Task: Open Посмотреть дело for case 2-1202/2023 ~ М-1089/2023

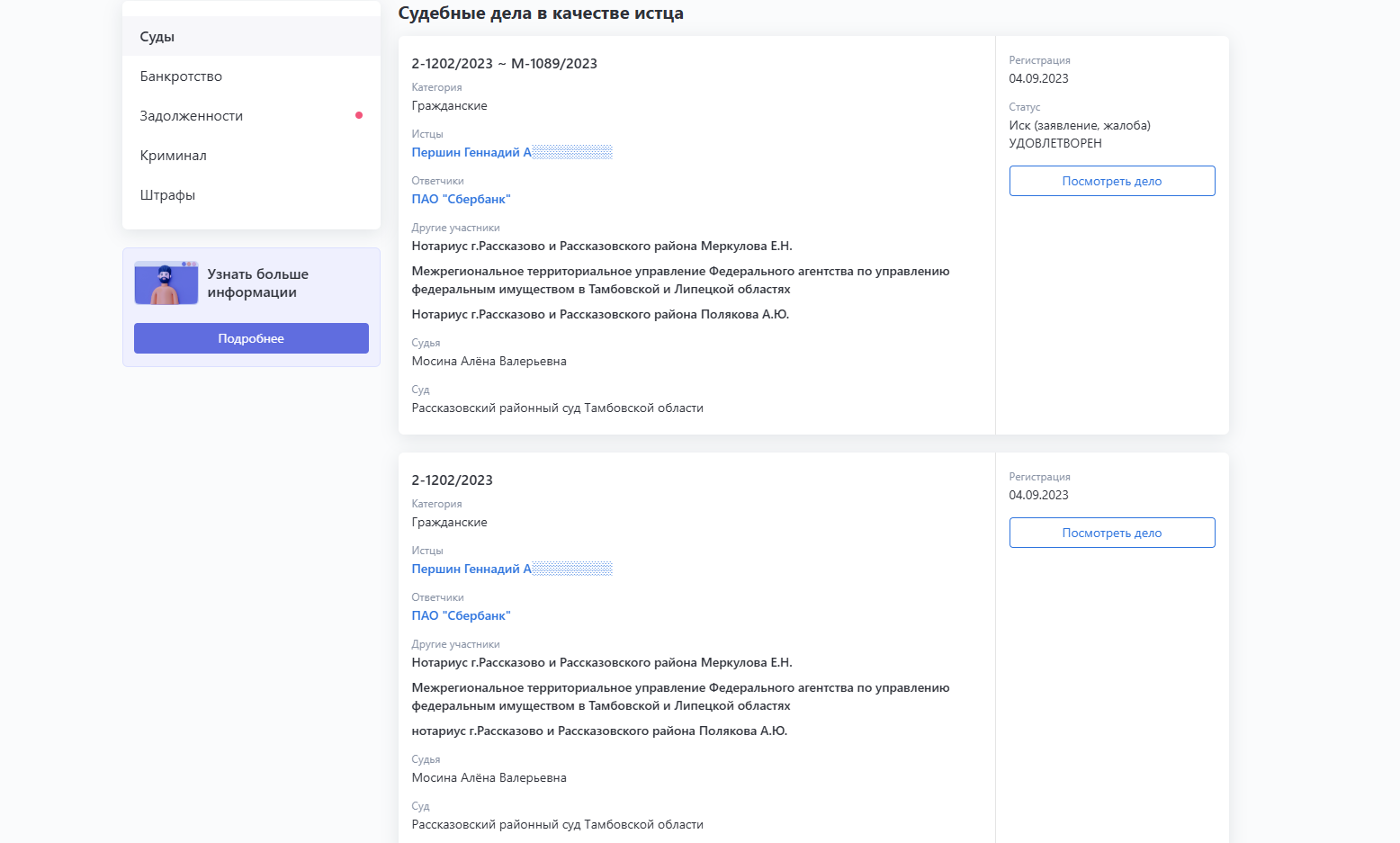Action: coord(1112,181)
